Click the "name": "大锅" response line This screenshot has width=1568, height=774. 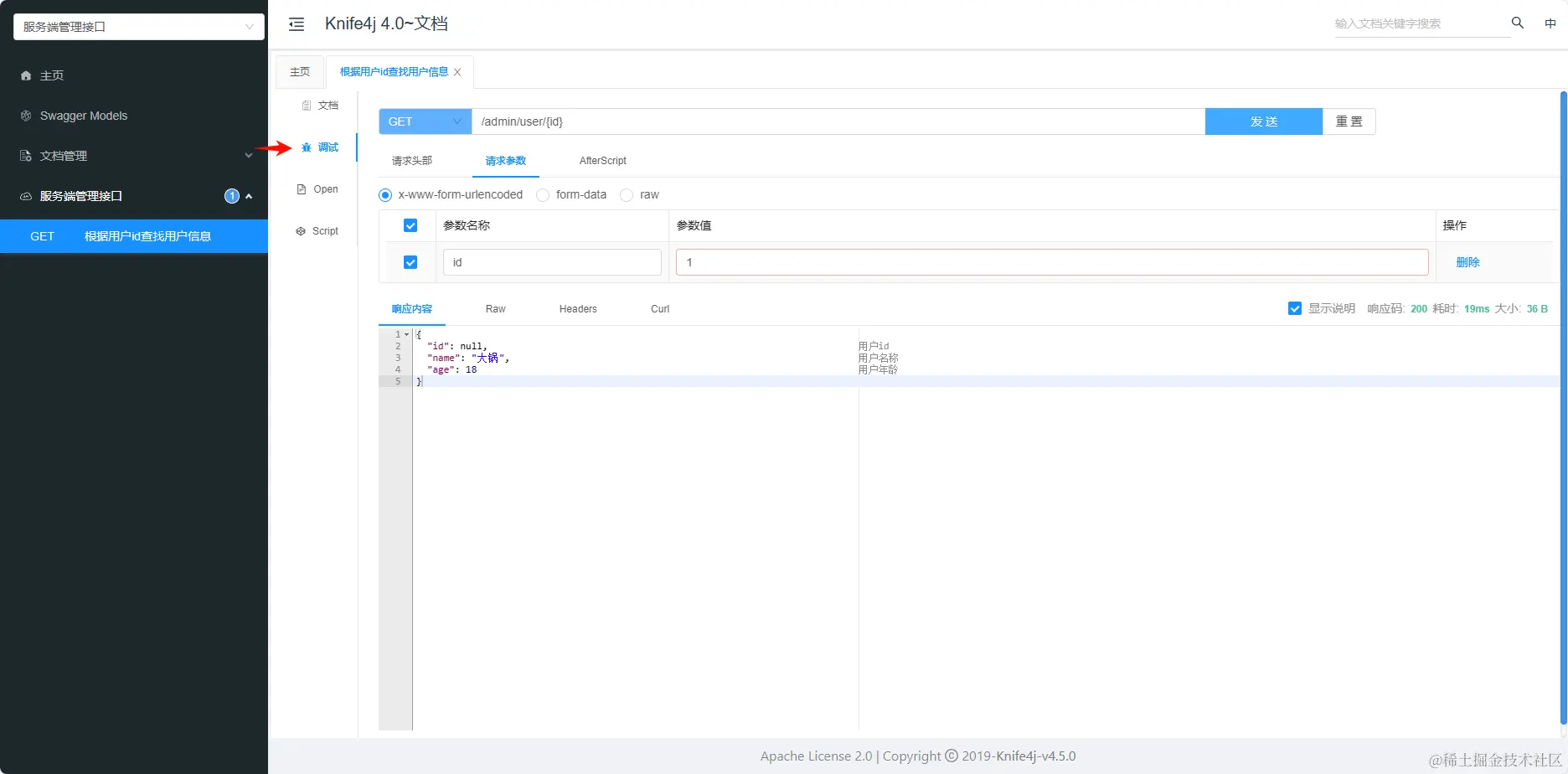pos(468,358)
